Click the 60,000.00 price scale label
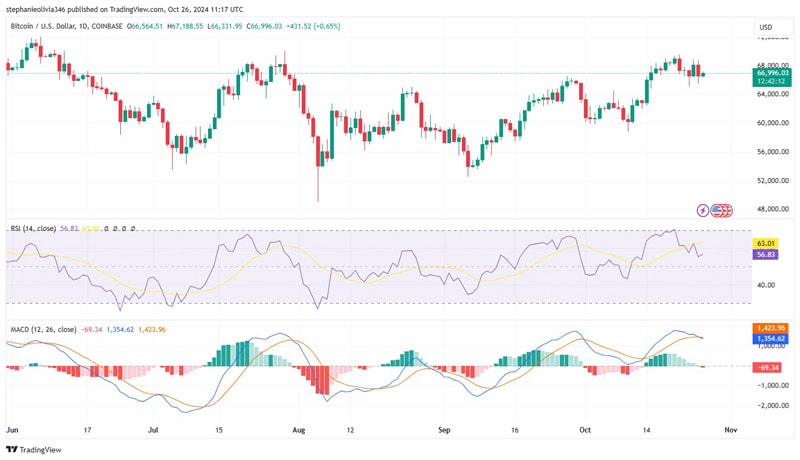 coord(772,123)
